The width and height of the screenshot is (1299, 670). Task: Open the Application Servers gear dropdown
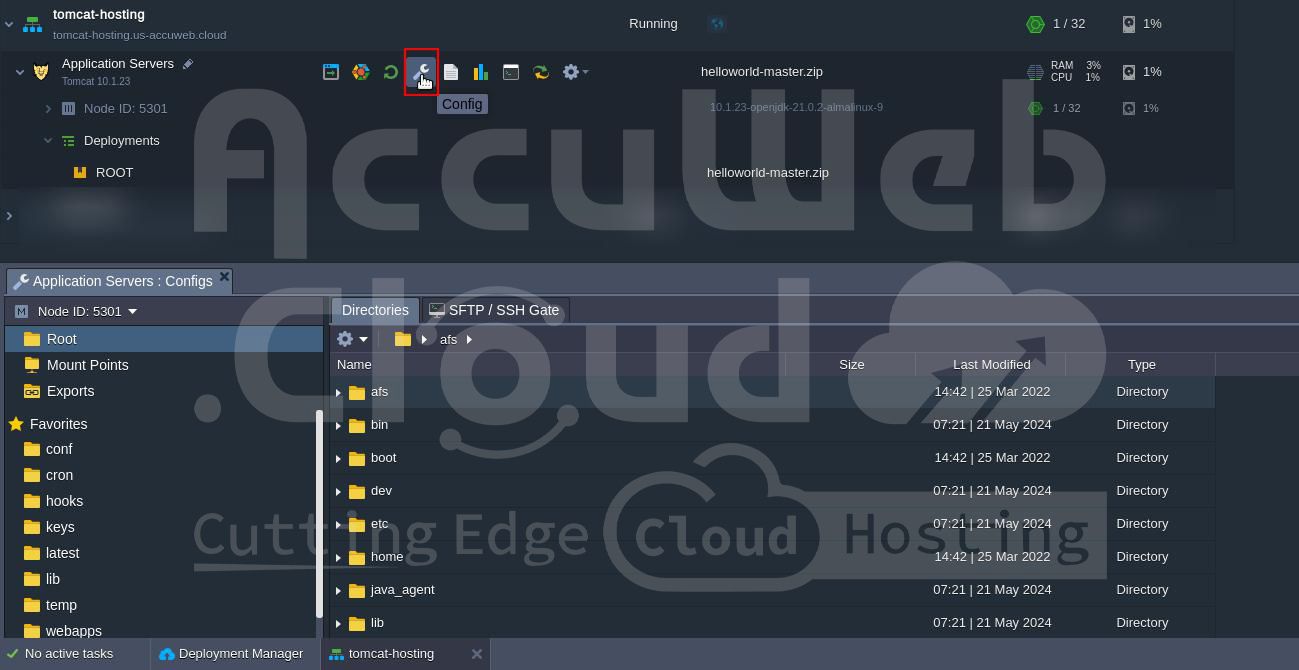pyautogui.click(x=575, y=72)
